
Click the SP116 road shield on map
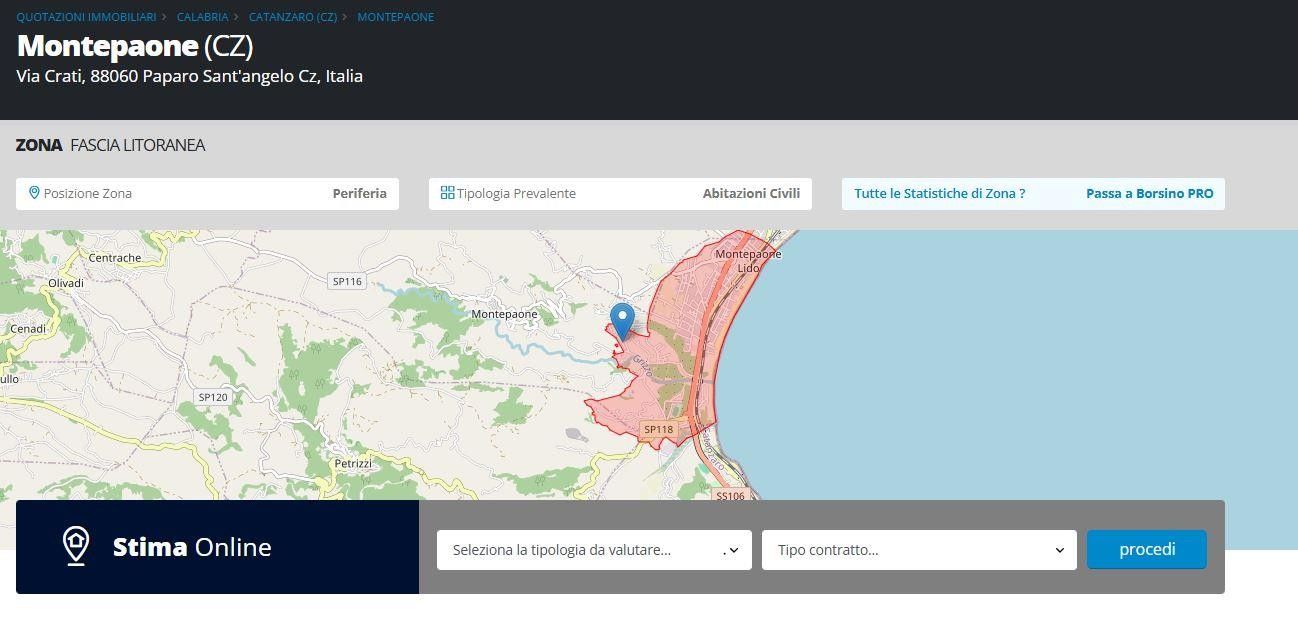tap(347, 282)
